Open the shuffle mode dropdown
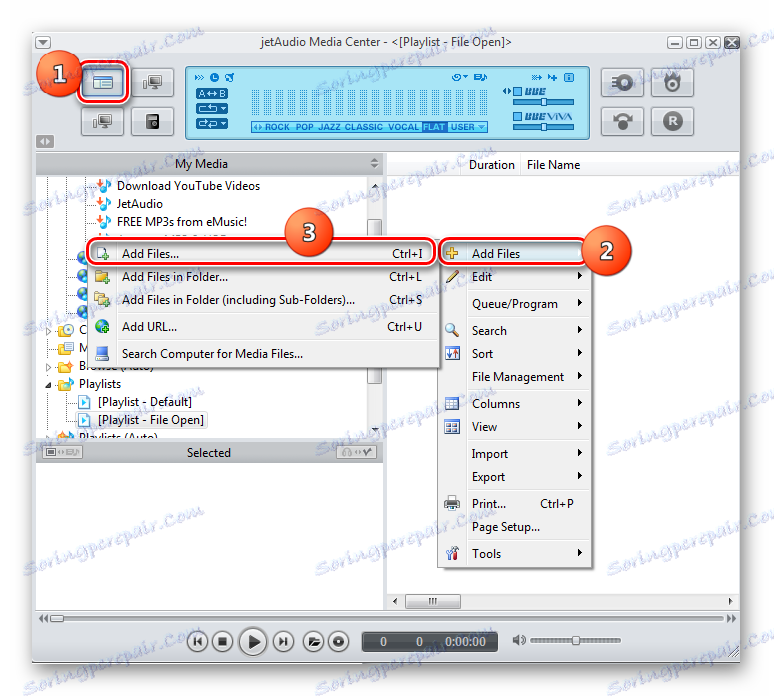This screenshot has width=774, height=696. [212, 123]
